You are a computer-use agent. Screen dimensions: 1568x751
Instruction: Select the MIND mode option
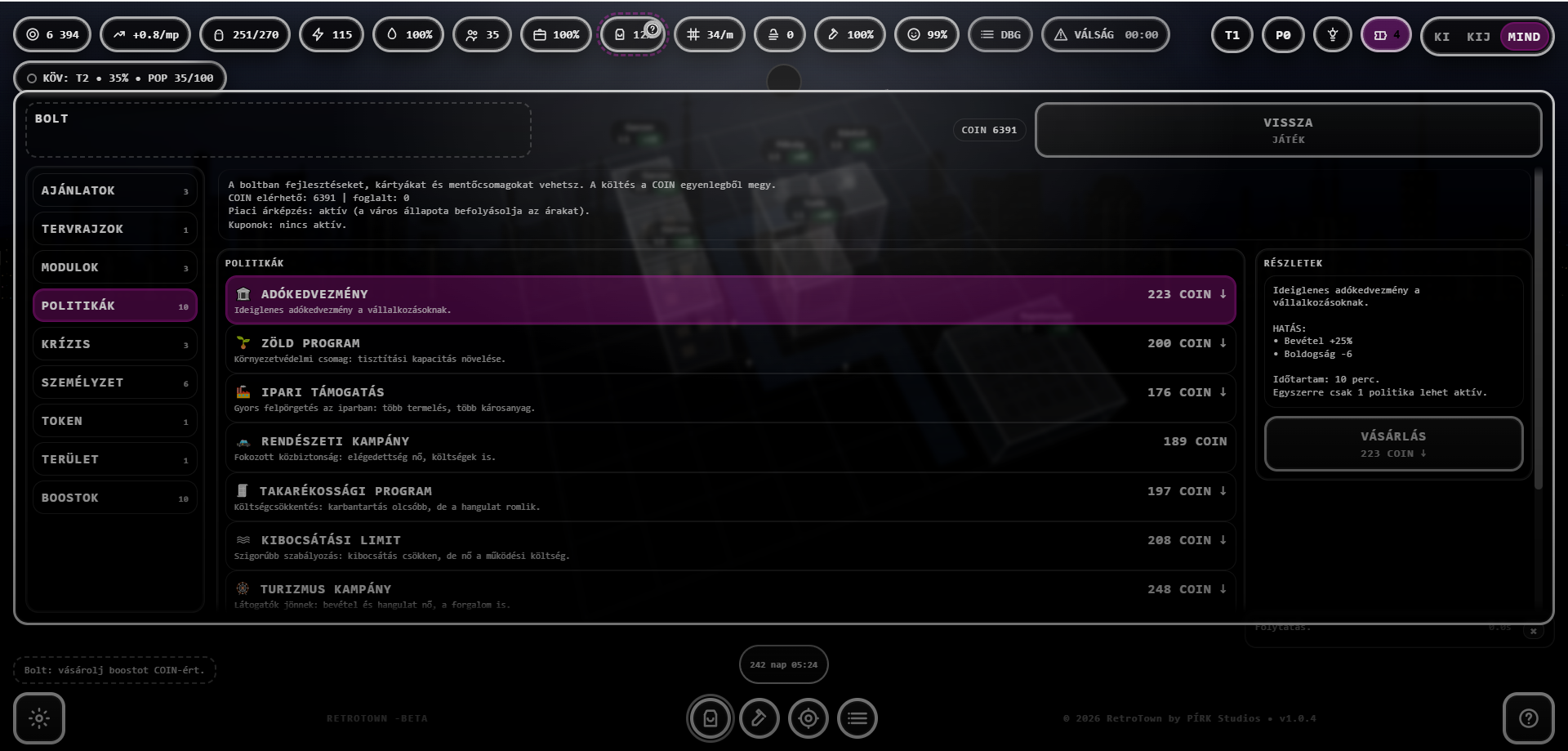coord(1524,37)
